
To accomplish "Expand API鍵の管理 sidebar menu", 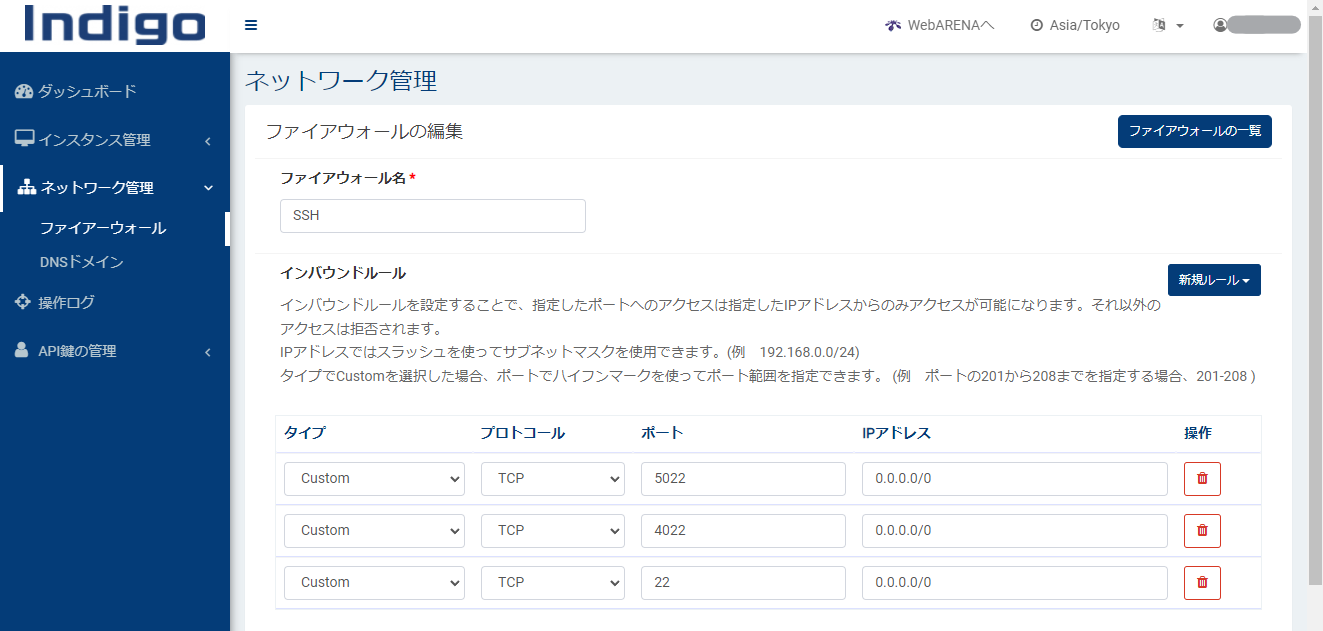I will point(114,351).
